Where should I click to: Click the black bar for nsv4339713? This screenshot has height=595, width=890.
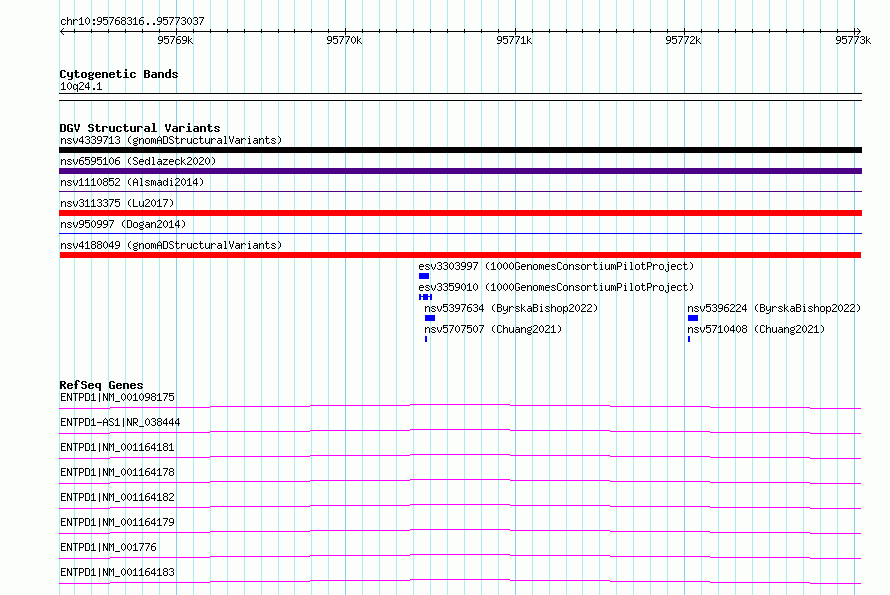click(460, 150)
